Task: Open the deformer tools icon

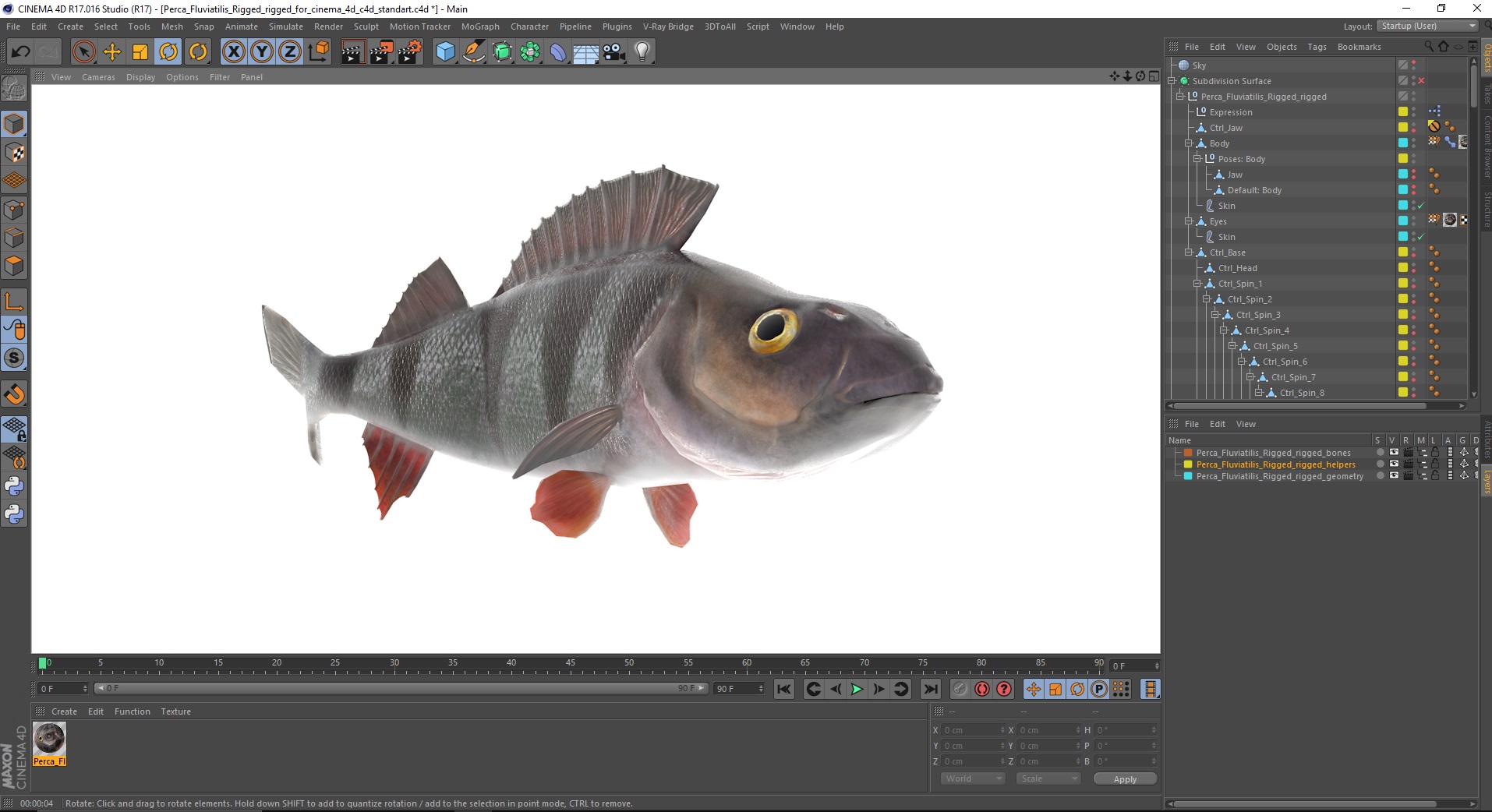Action: (x=558, y=52)
